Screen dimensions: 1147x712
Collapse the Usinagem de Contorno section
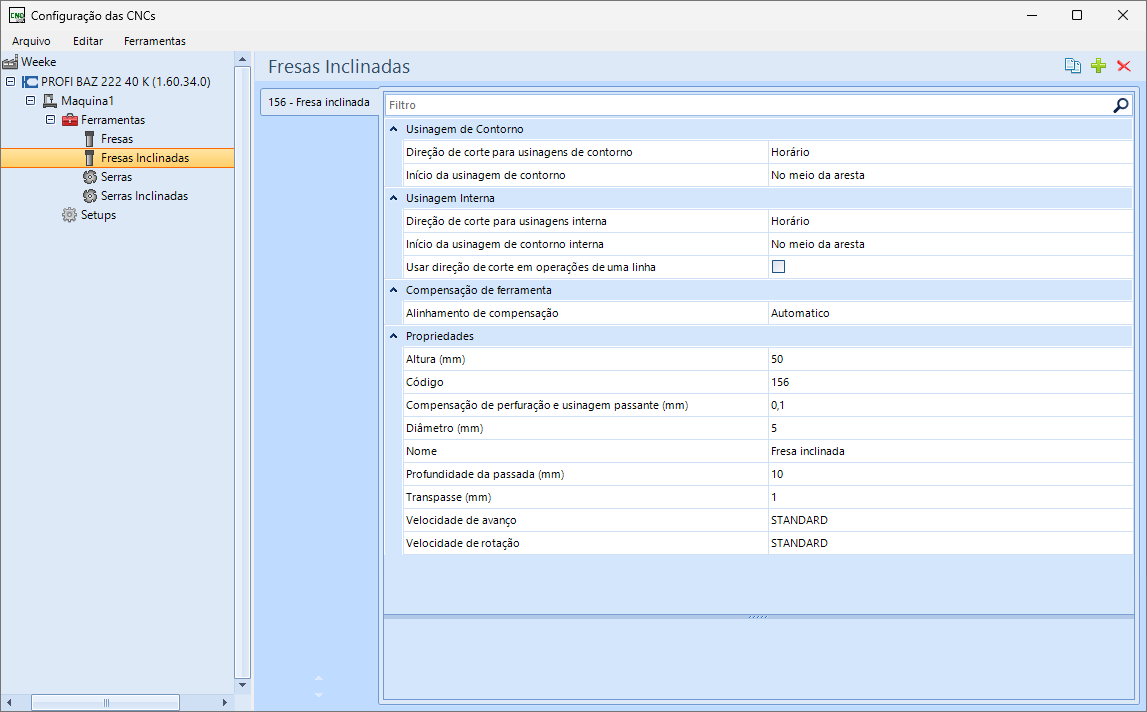pyautogui.click(x=394, y=129)
